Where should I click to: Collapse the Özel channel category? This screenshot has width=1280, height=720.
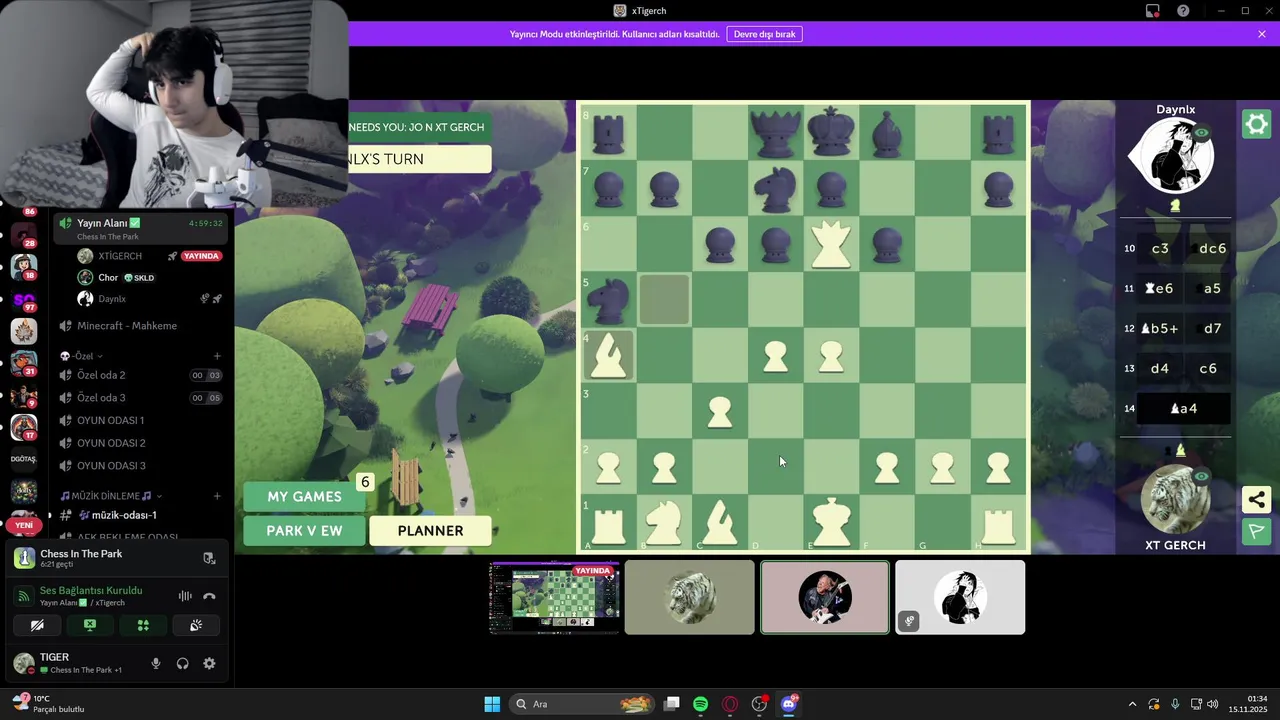pos(82,356)
